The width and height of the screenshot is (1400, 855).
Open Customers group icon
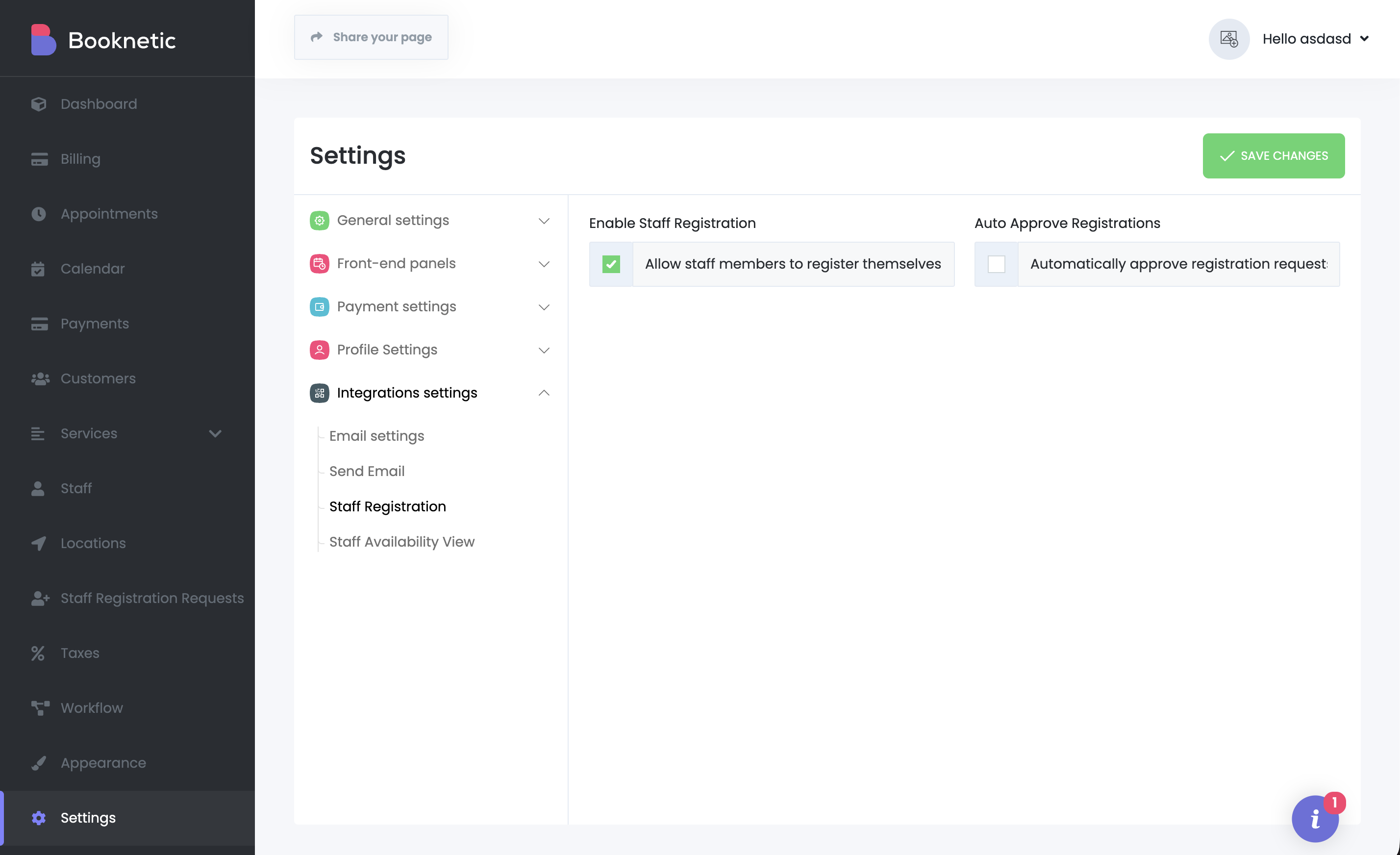[40, 379]
